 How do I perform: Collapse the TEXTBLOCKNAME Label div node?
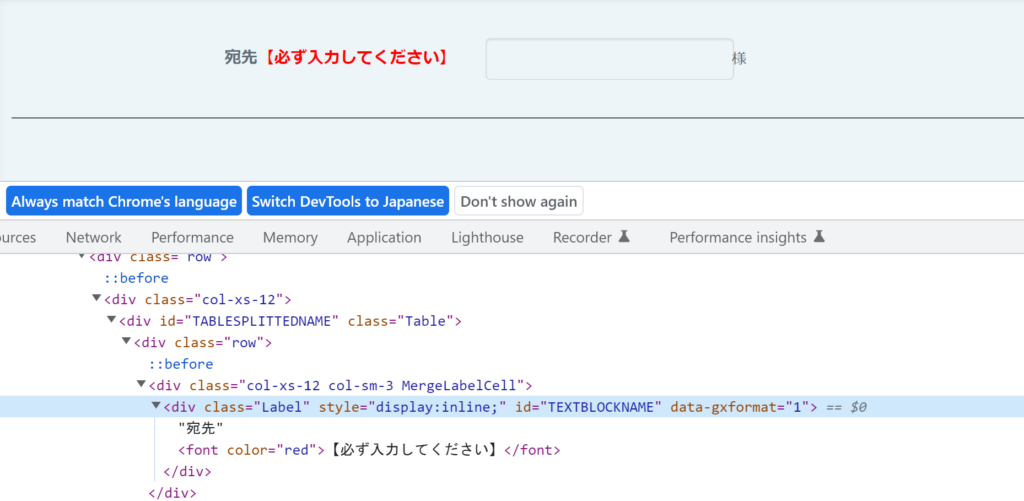tap(156, 406)
